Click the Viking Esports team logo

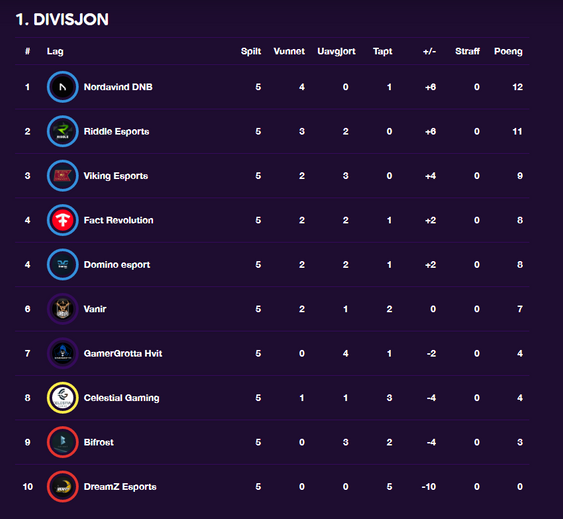point(62,176)
